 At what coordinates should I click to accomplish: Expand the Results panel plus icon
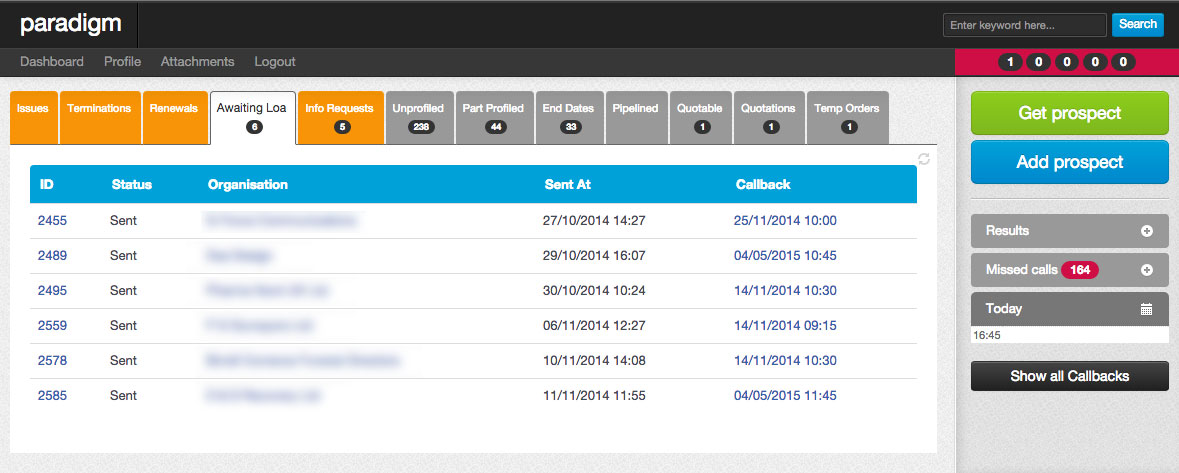1146,231
